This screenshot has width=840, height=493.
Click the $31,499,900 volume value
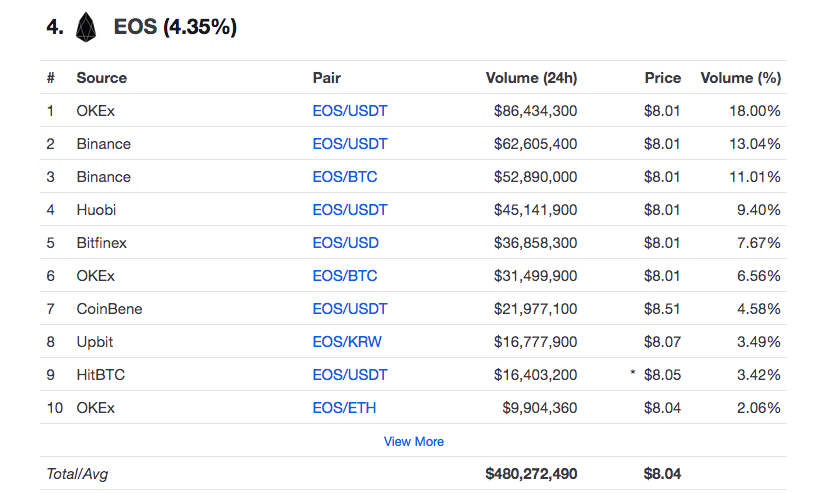pos(536,276)
